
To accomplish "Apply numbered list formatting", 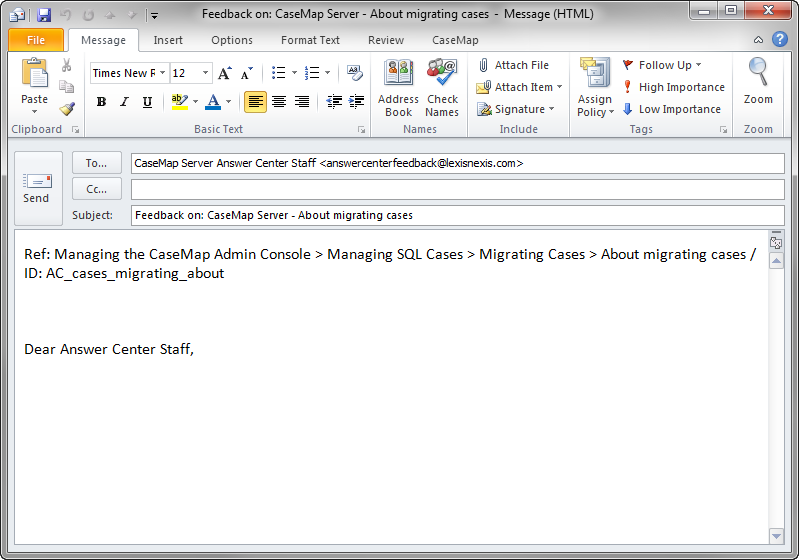I will [312, 73].
